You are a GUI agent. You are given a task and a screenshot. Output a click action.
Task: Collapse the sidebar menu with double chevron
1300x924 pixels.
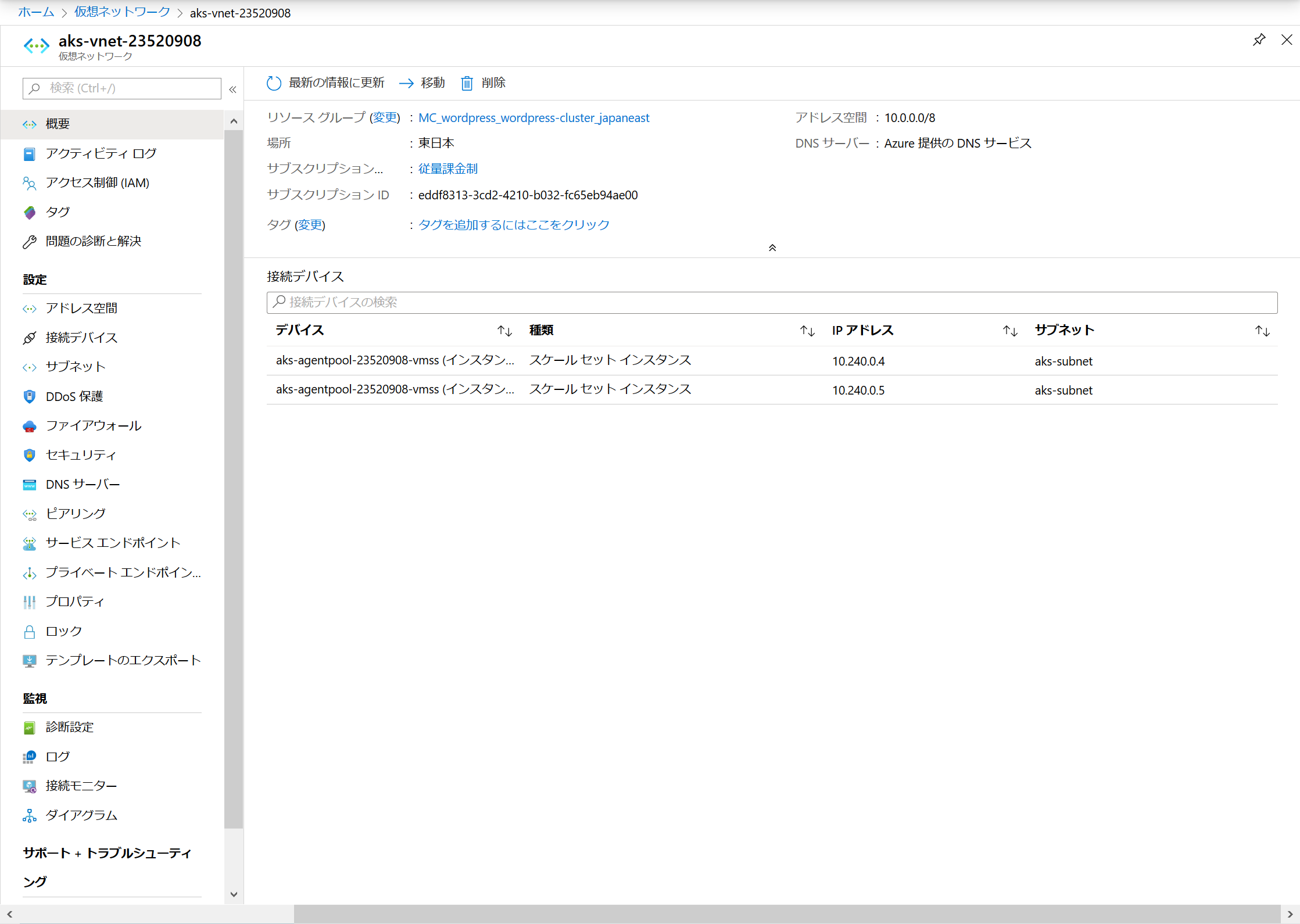233,89
